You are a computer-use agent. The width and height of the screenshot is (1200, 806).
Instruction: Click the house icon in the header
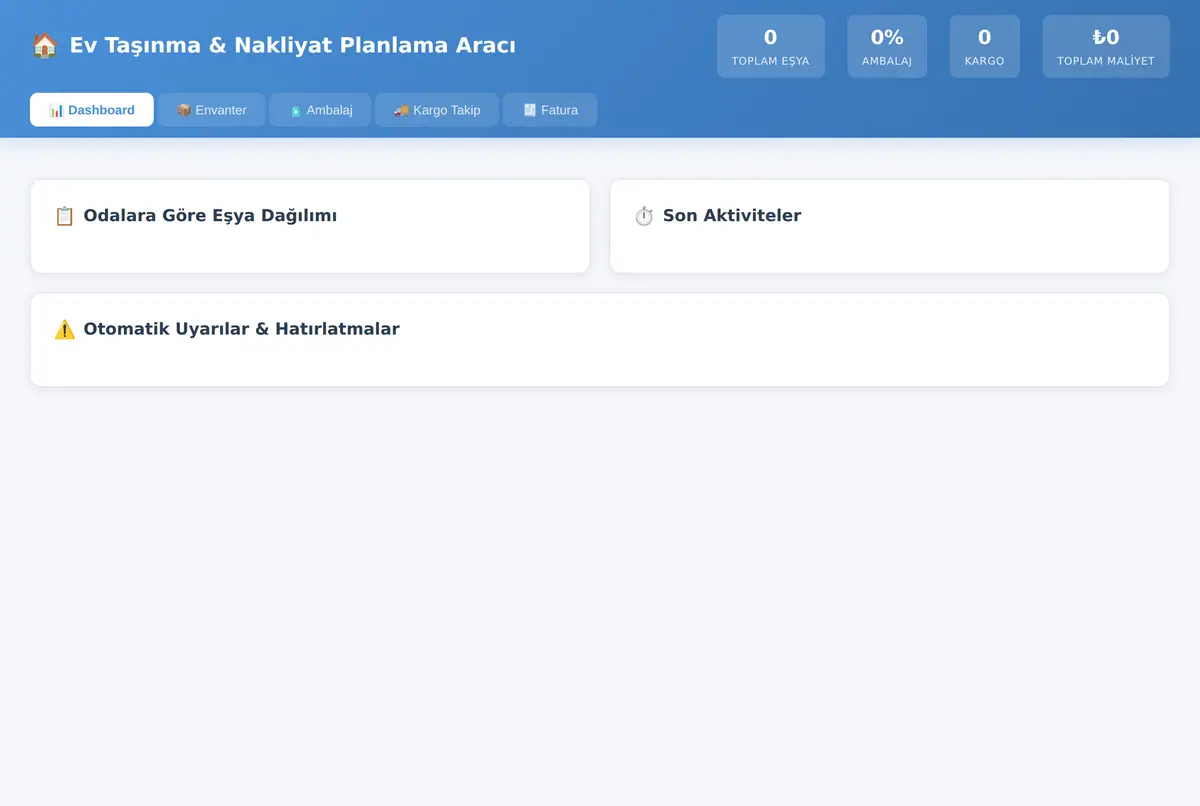44,45
